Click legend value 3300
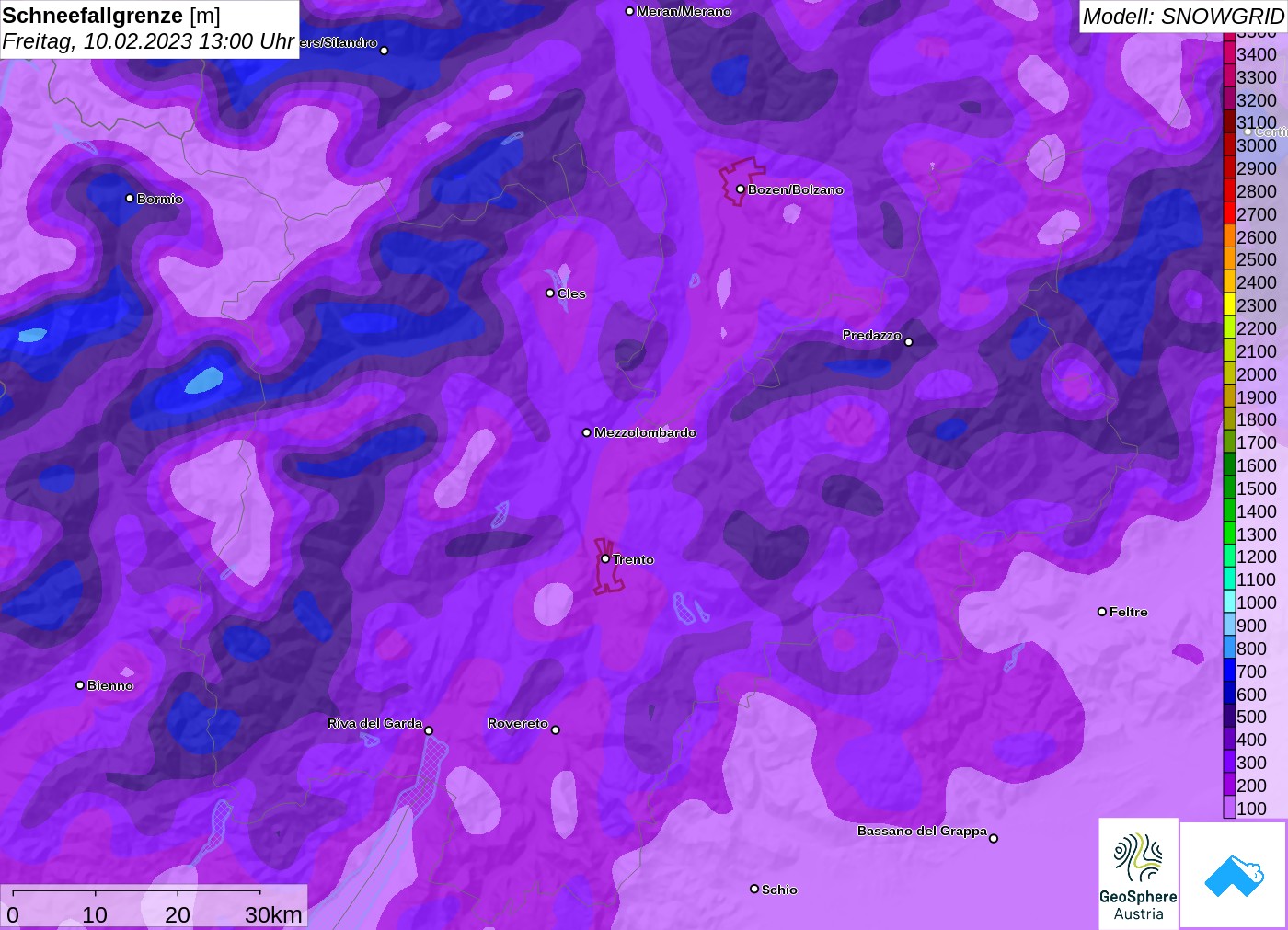This screenshot has height=930, width=1288. [x=1257, y=77]
